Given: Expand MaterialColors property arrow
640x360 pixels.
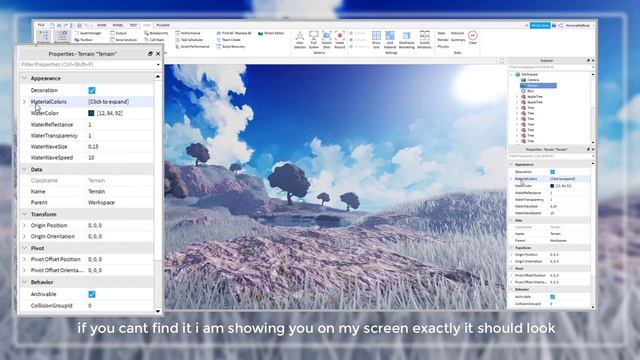Looking at the screenshot, I should pos(24,102).
